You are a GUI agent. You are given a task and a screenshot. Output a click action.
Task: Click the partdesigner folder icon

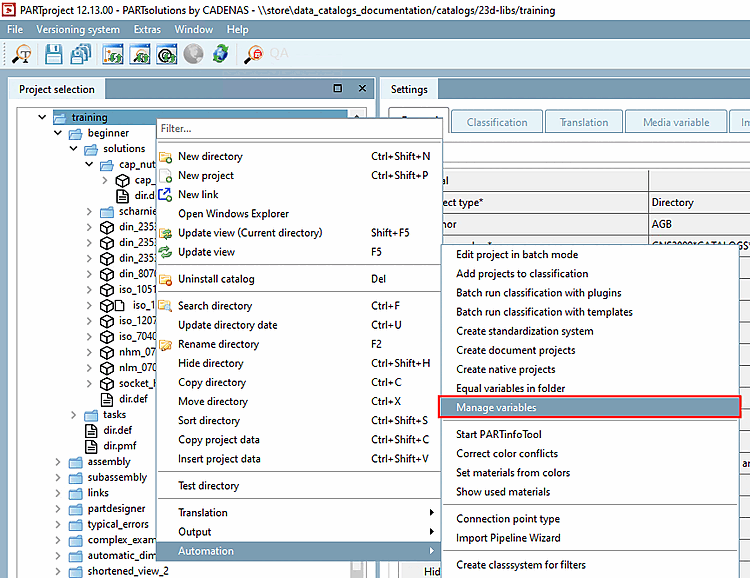76,509
